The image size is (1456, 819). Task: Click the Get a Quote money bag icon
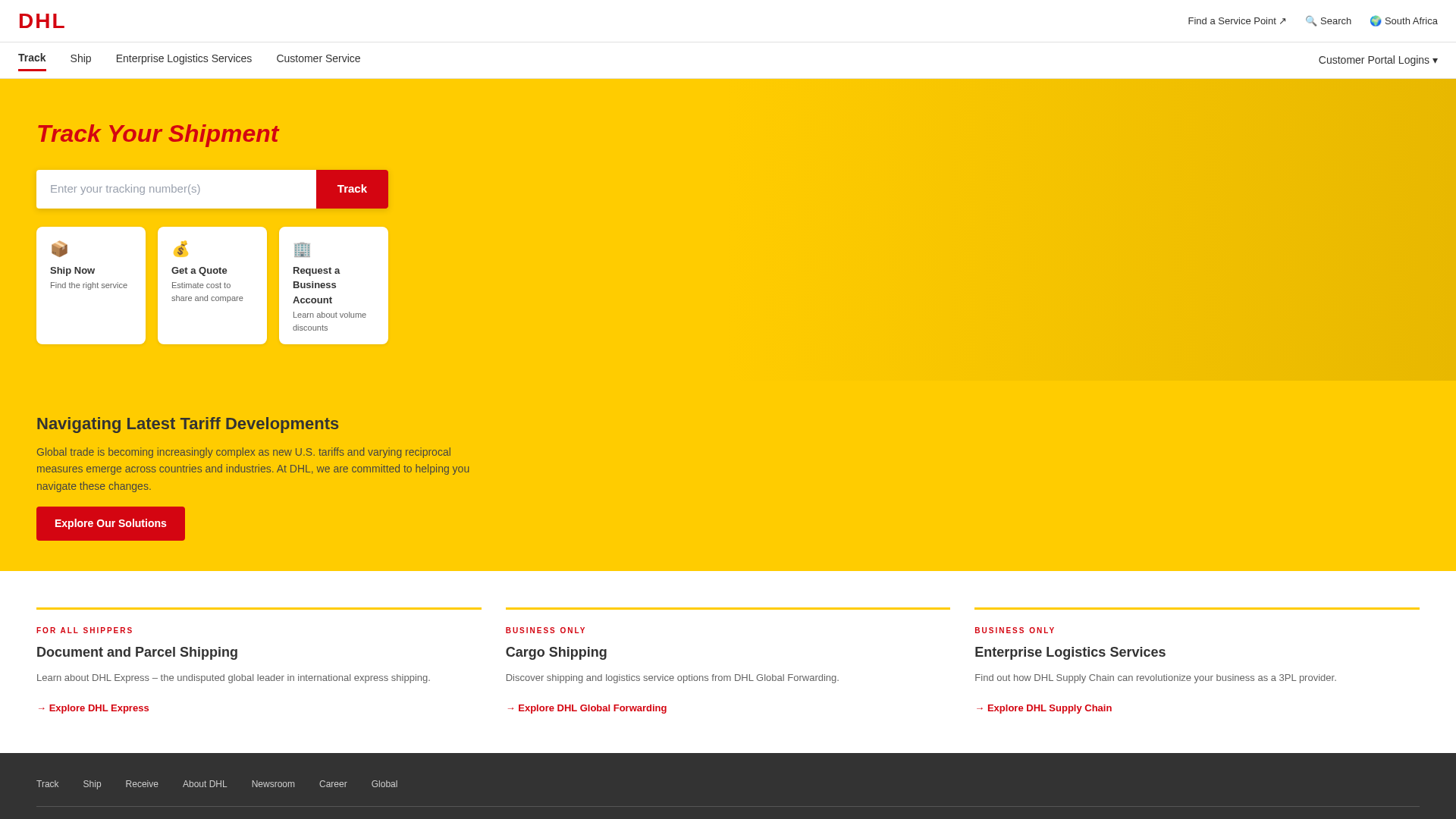point(180,249)
